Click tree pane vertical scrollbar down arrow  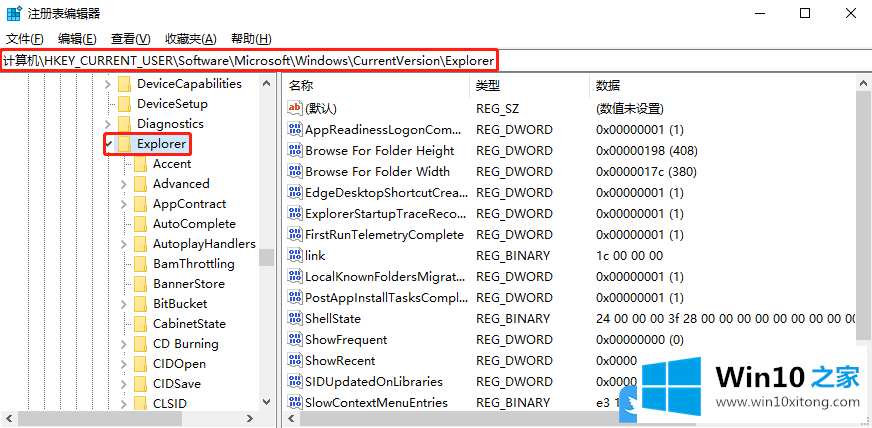point(266,402)
